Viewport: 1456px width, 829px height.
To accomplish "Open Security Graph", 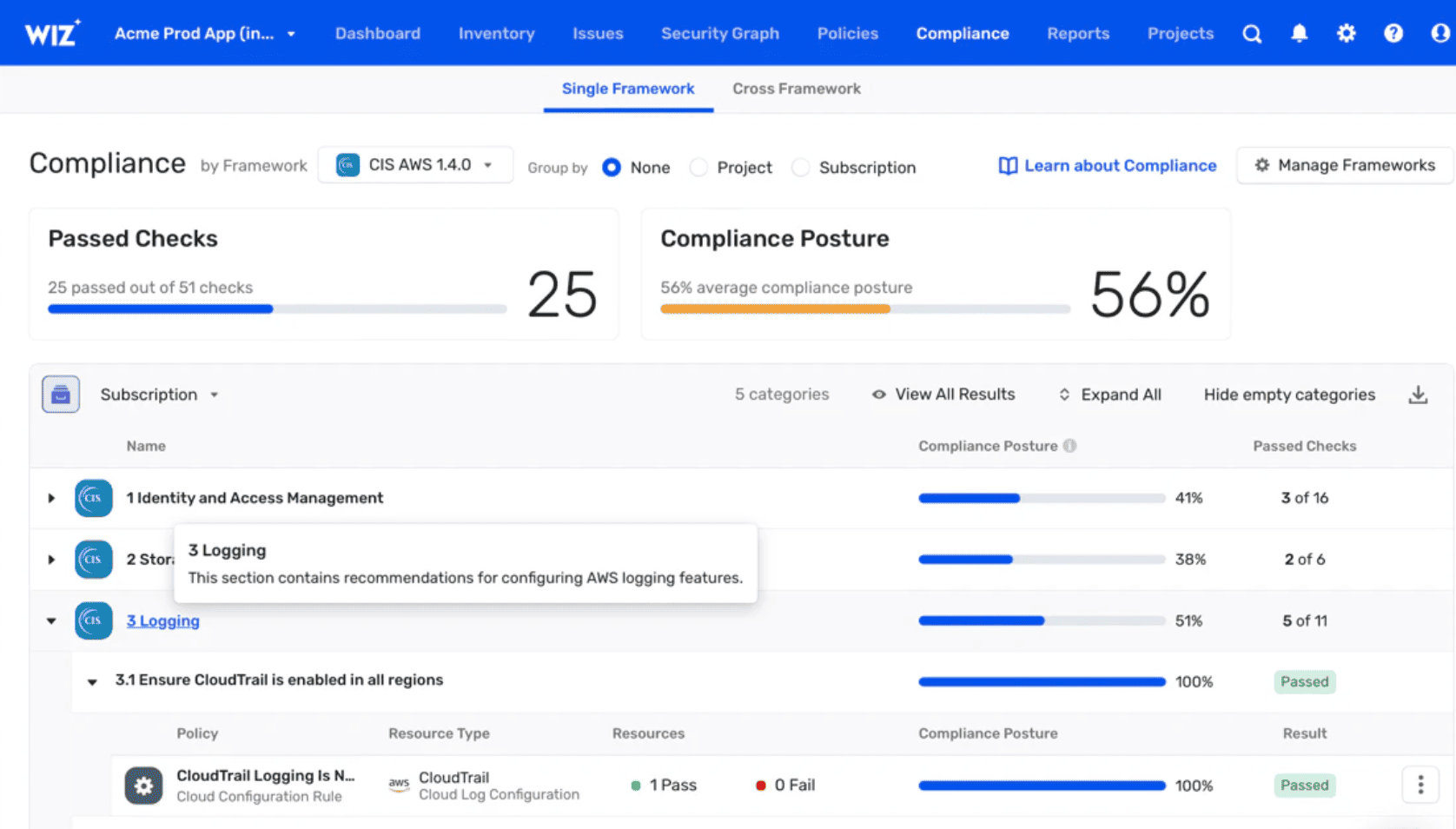I will [x=719, y=33].
